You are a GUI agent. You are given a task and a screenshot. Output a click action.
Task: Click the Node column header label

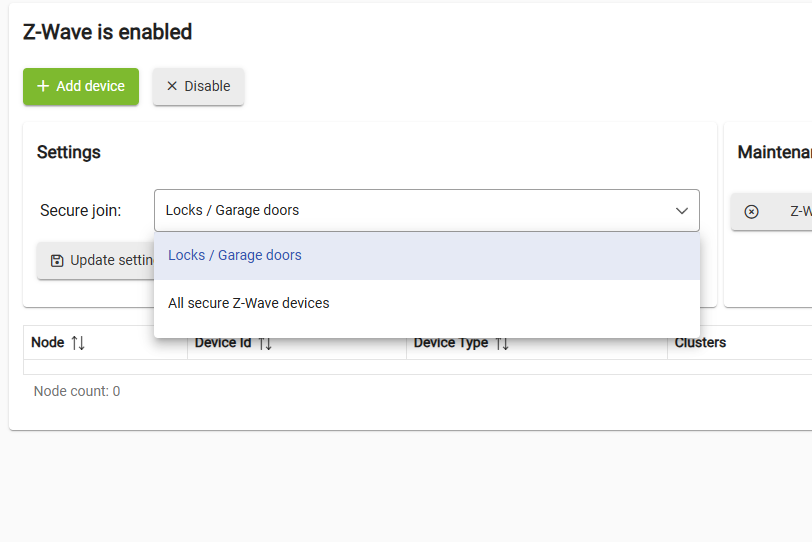click(x=48, y=343)
